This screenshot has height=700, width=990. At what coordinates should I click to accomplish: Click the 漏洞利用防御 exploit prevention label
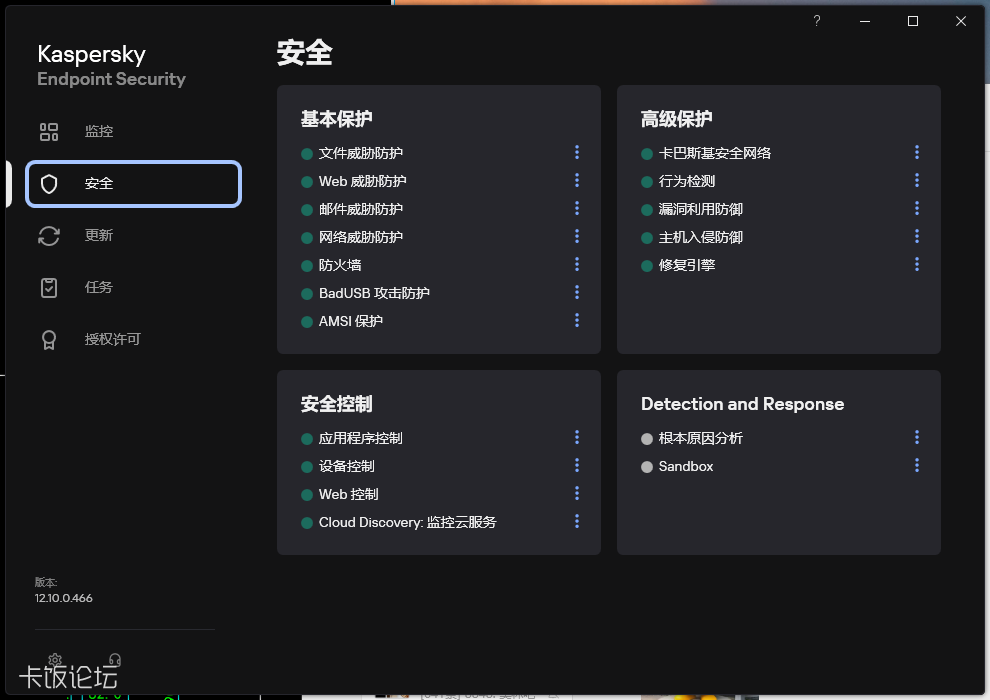point(701,210)
